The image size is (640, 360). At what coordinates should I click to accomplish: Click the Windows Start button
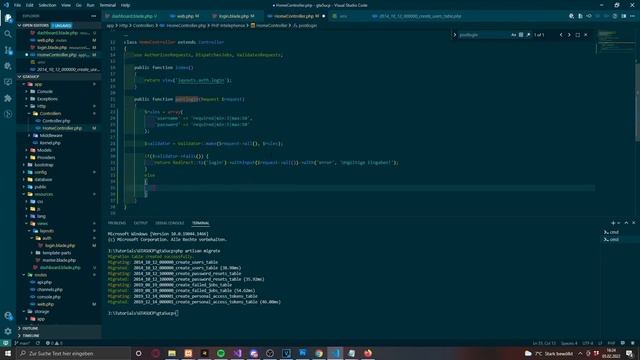click(x=8, y=353)
